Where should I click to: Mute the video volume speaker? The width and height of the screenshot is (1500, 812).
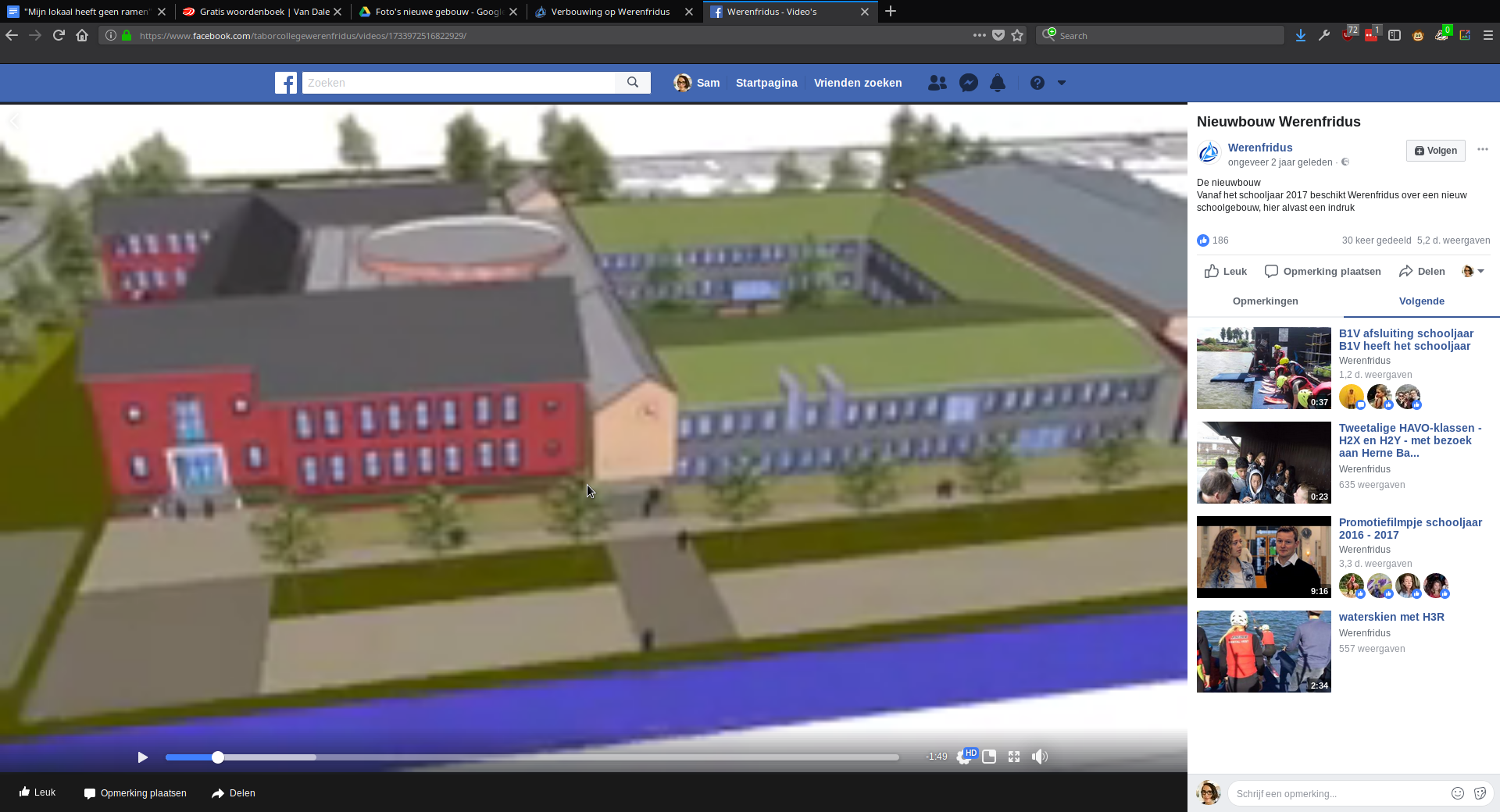1039,757
